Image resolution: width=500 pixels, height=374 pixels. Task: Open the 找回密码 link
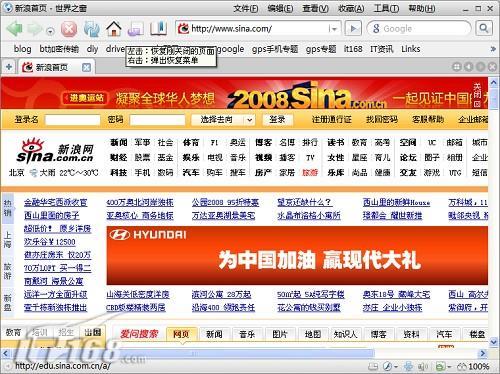[382, 119]
